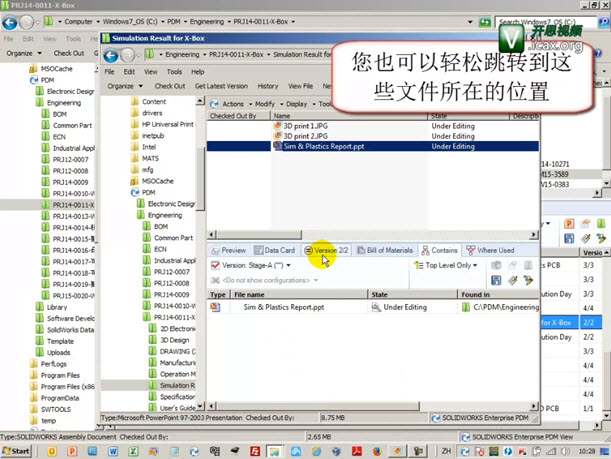This screenshot has width=611, height=459.
Task: Open the Top Level Only dropdown
Action: pos(475,265)
